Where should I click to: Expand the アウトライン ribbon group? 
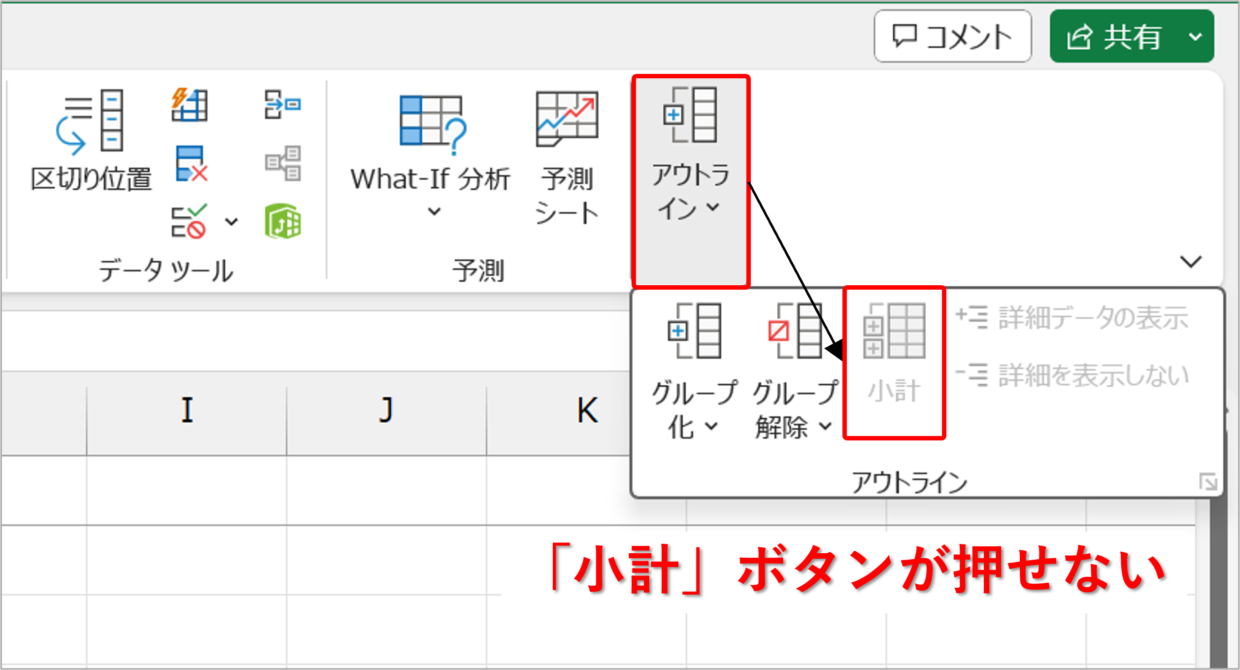point(690,180)
